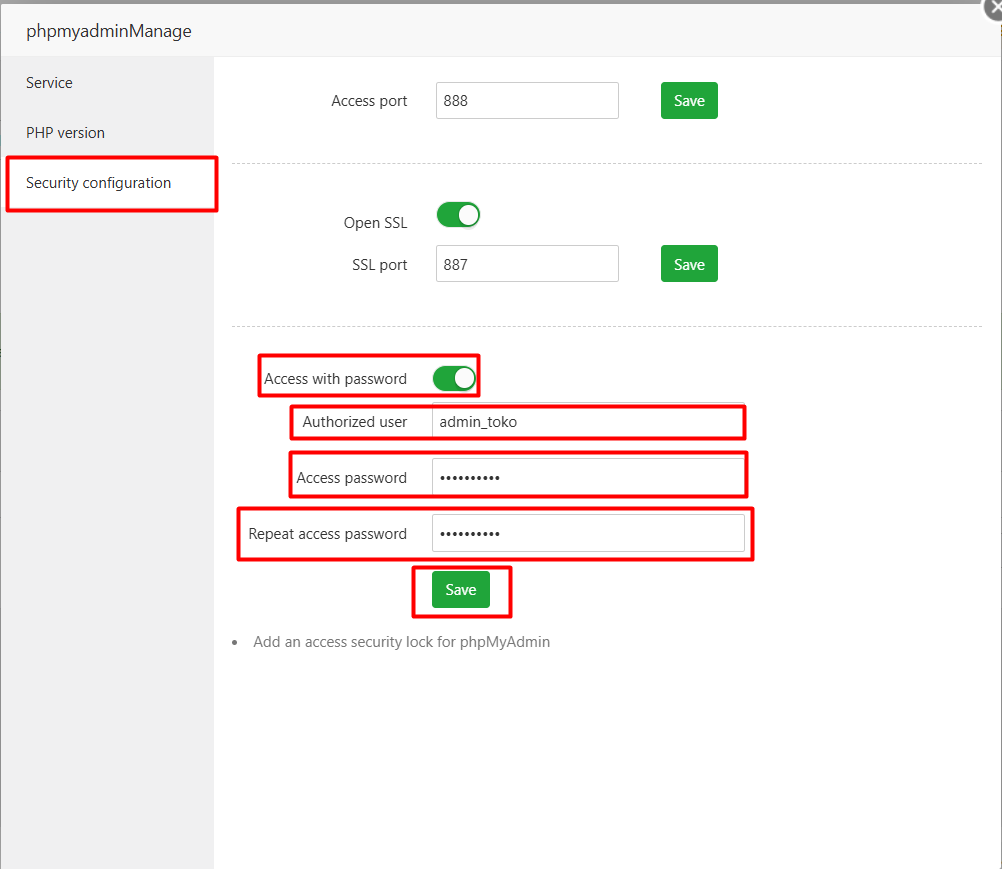
Task: Save the Access port setting
Action: [x=689, y=100]
